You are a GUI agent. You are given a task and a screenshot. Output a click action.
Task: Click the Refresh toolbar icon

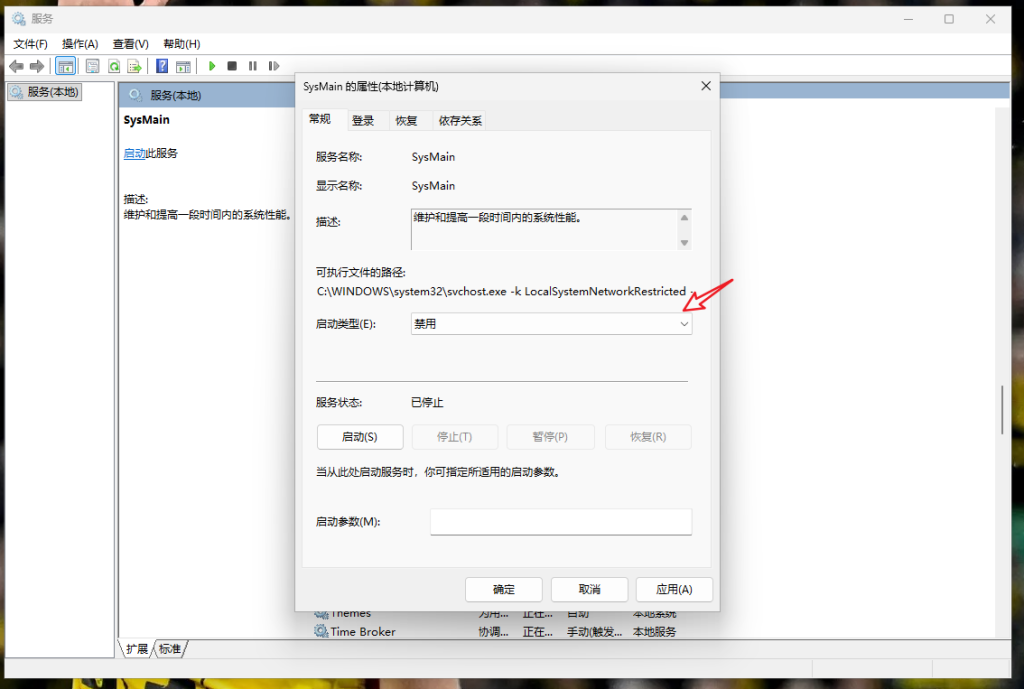[114, 66]
